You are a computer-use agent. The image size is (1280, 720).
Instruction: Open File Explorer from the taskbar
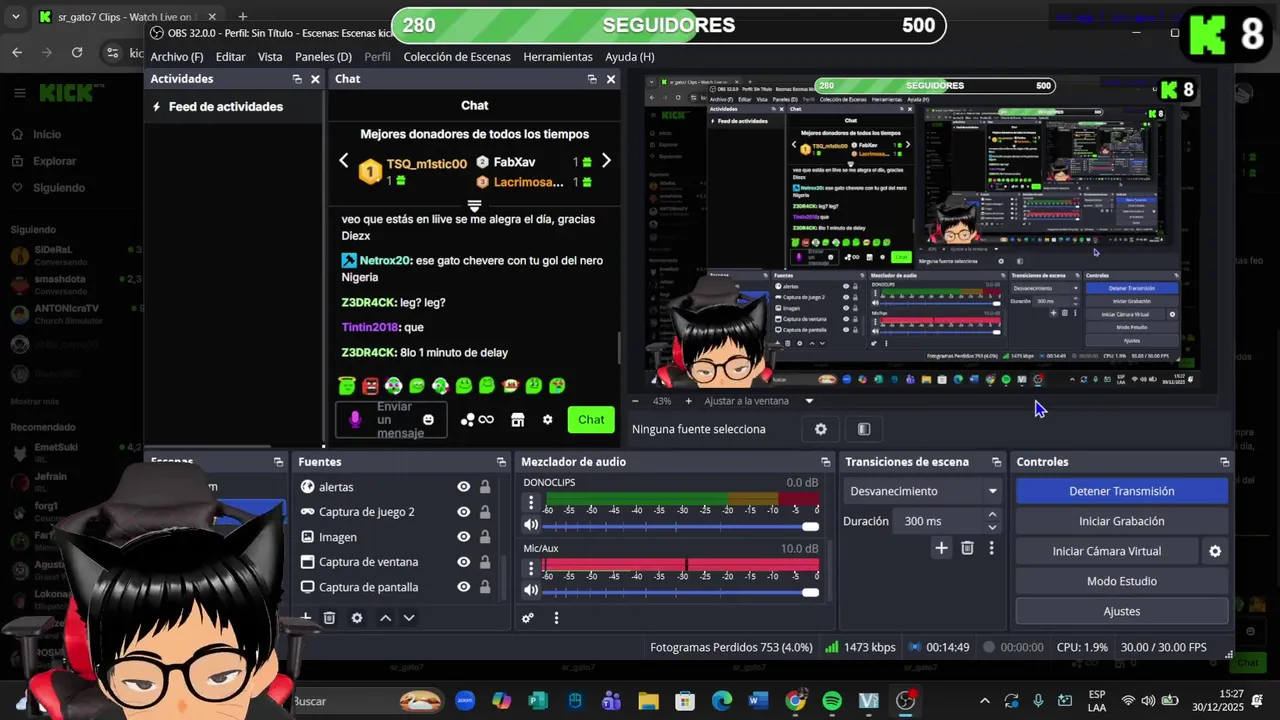click(x=648, y=701)
